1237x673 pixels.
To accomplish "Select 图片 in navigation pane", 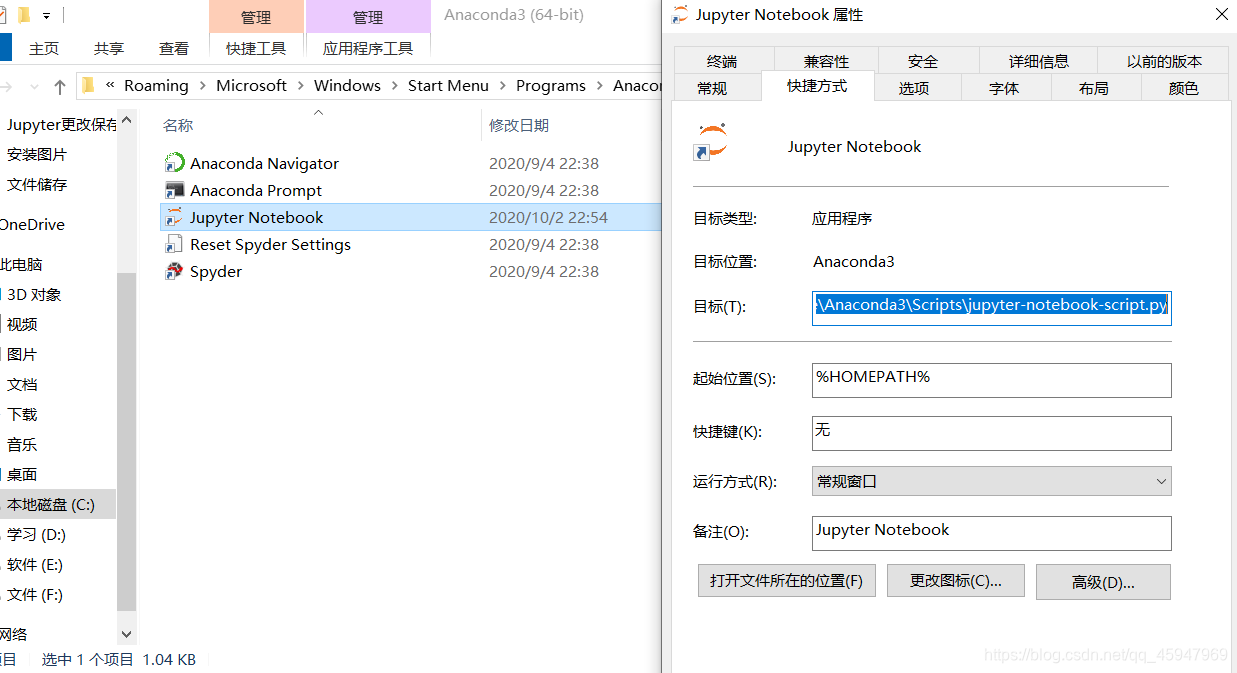I will click(x=22, y=354).
